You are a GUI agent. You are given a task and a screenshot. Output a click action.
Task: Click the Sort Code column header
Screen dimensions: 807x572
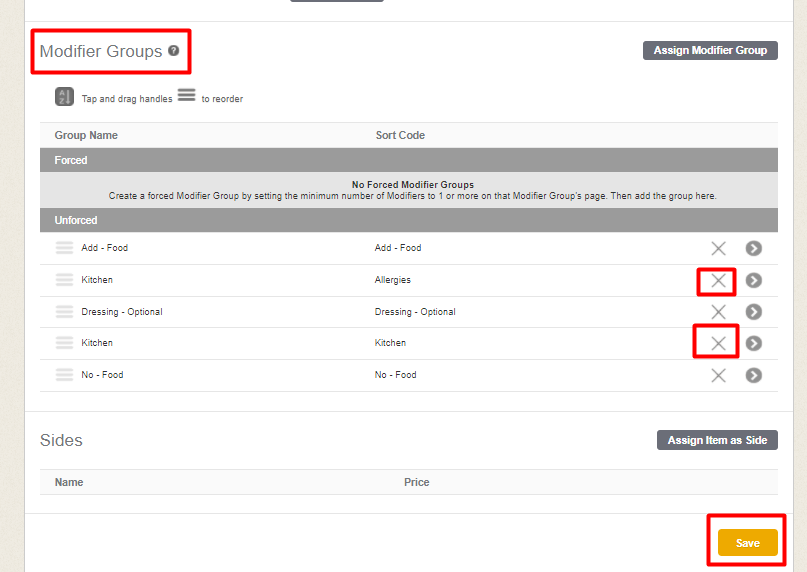tap(400, 135)
